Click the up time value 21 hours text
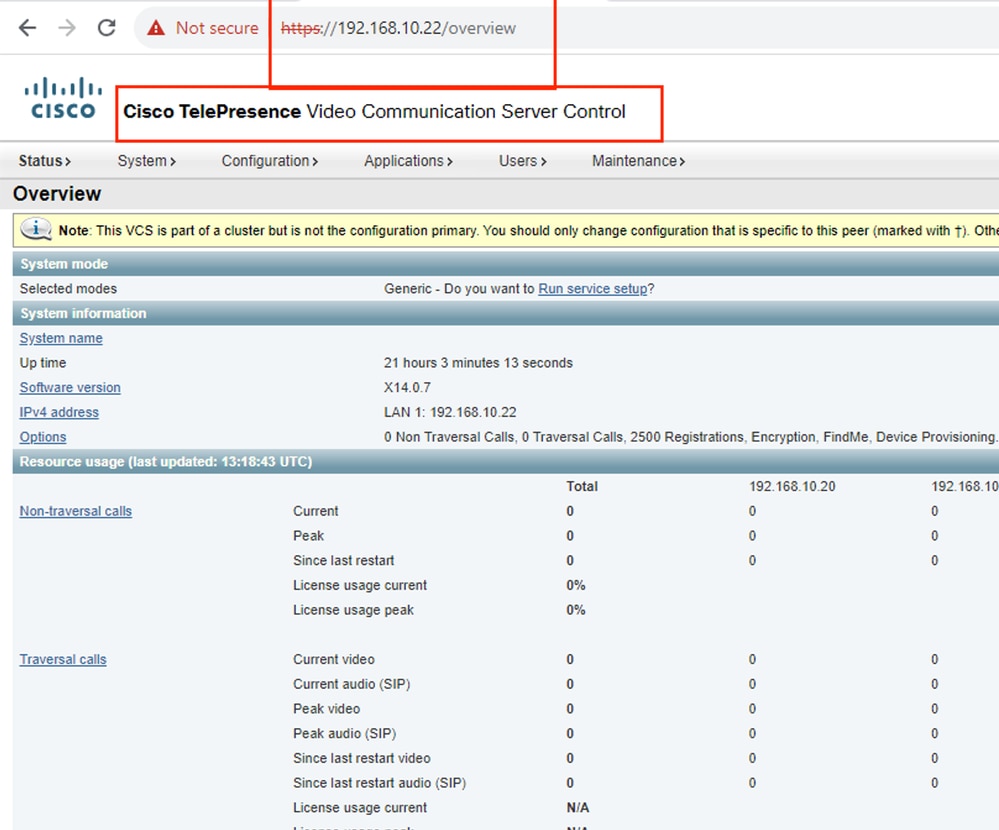The image size is (999, 830). [x=478, y=363]
